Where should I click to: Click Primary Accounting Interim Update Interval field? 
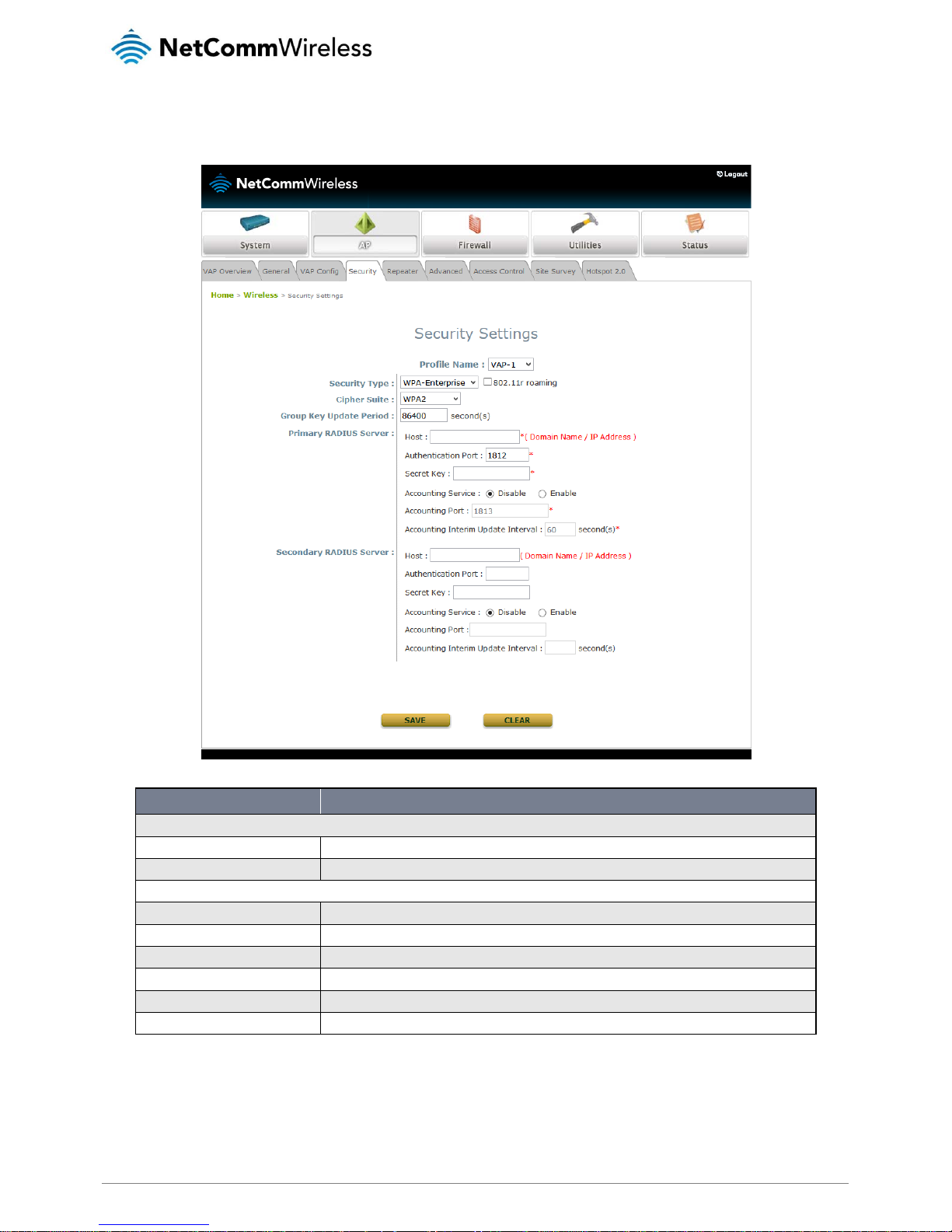point(560,529)
